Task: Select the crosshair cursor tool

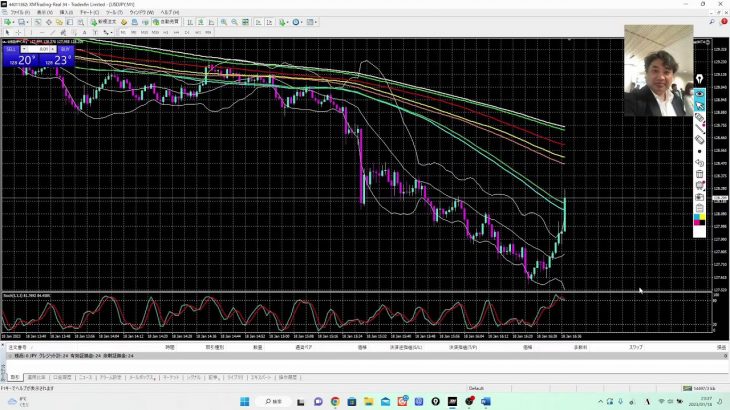Action: tap(19, 32)
